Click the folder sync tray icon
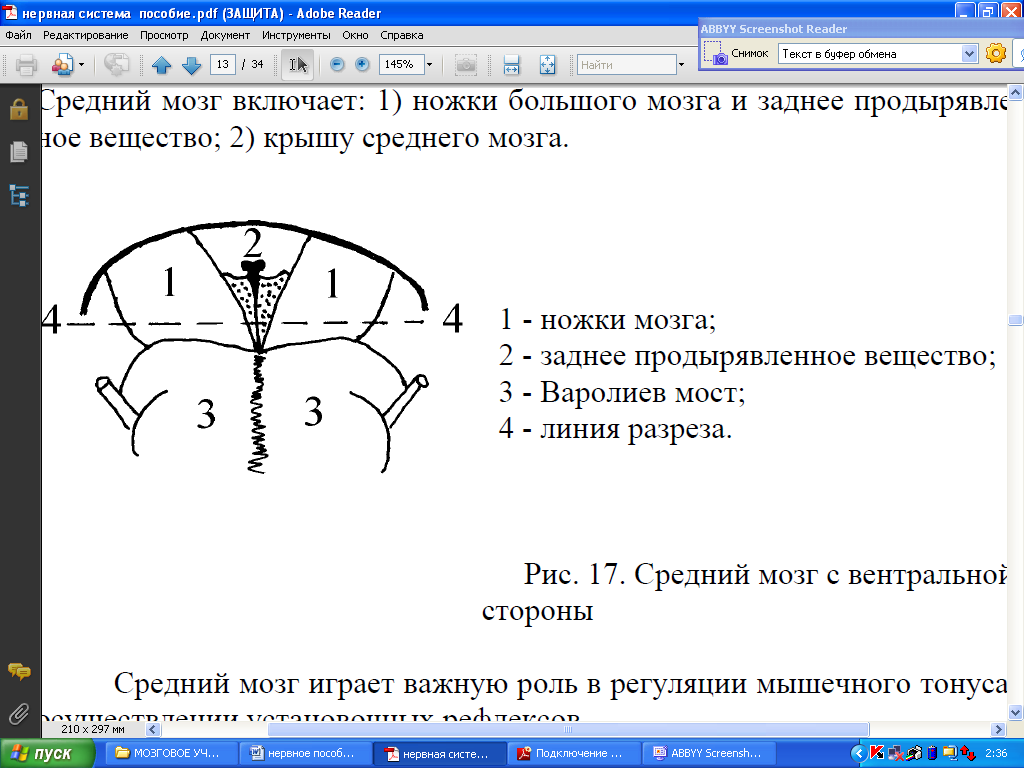 pyautogui.click(x=950, y=754)
